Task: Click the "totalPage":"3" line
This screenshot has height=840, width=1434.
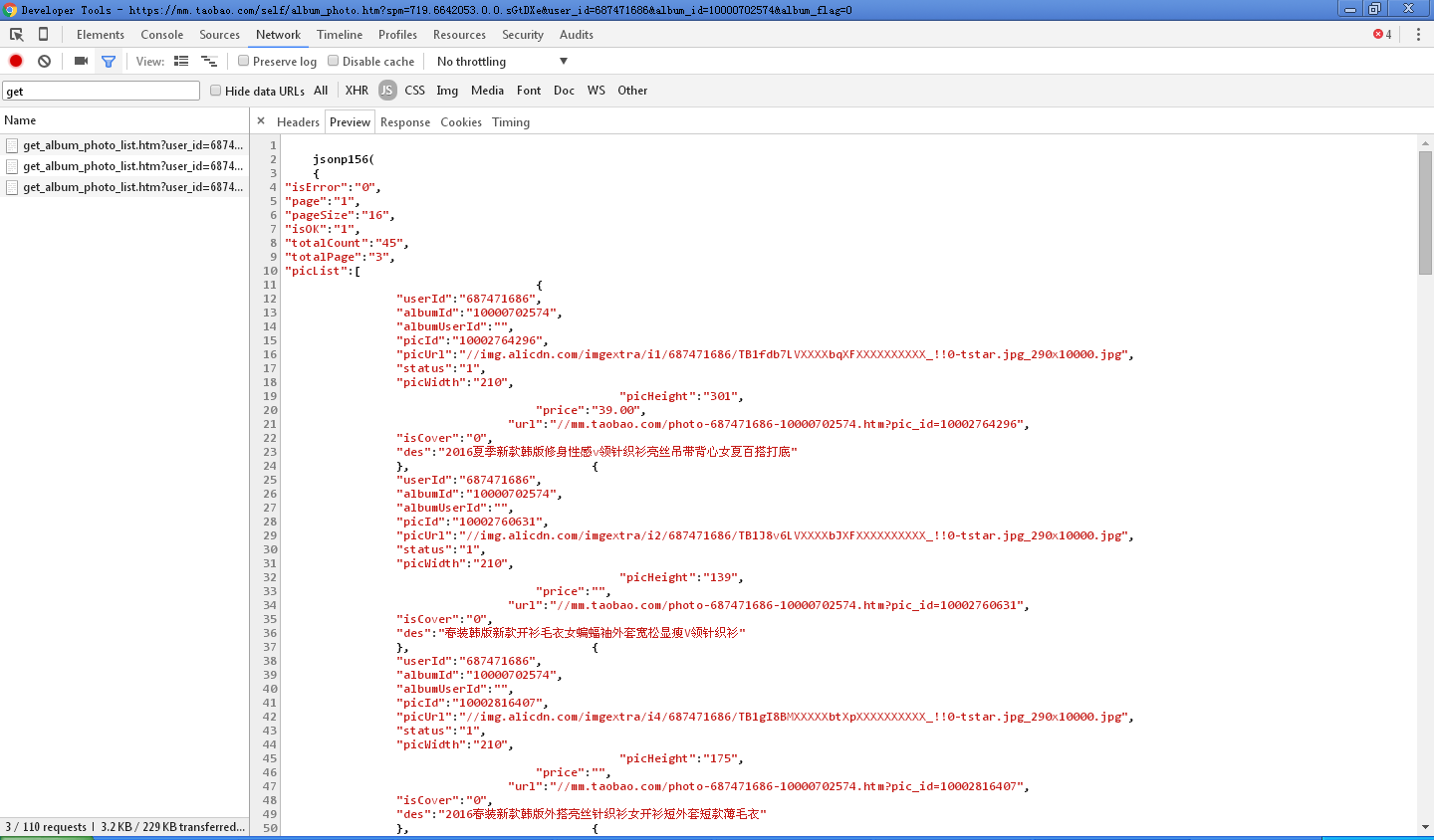Action: (340, 257)
